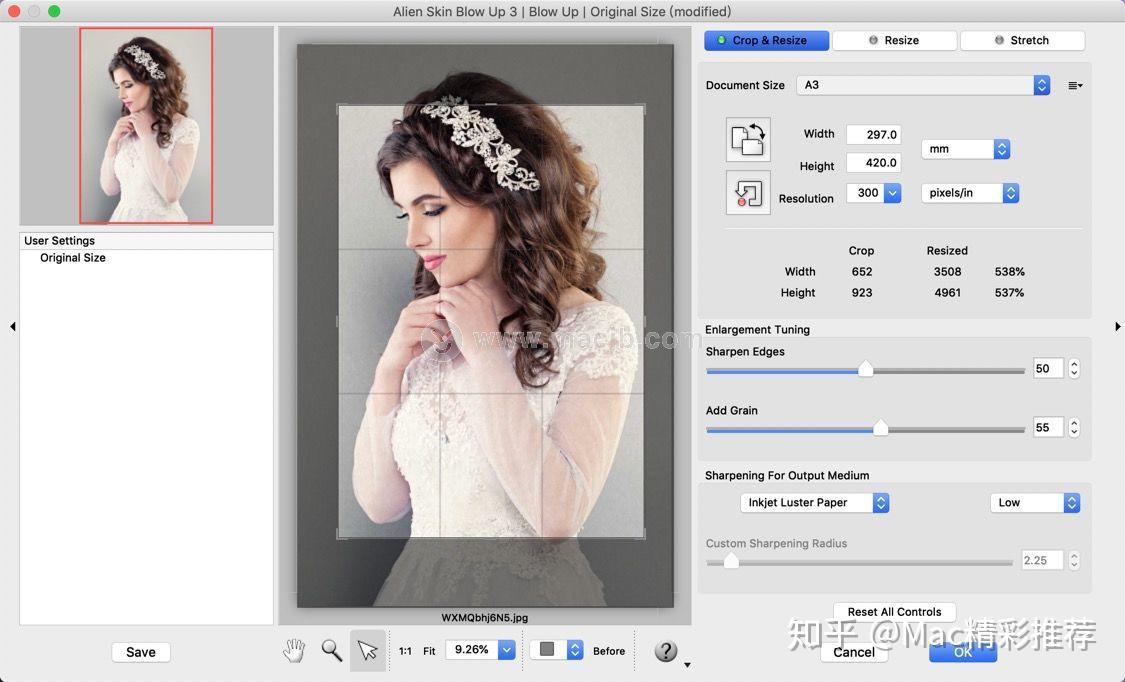The height and width of the screenshot is (682, 1125).
Task: Open the Document Size presets menu icon
Action: pyautogui.click(x=1075, y=86)
